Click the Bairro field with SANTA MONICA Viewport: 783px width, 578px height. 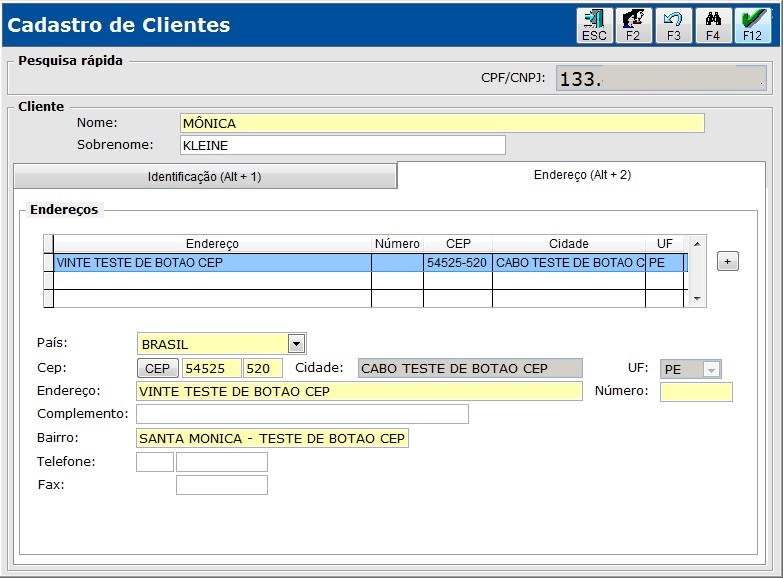(272, 438)
